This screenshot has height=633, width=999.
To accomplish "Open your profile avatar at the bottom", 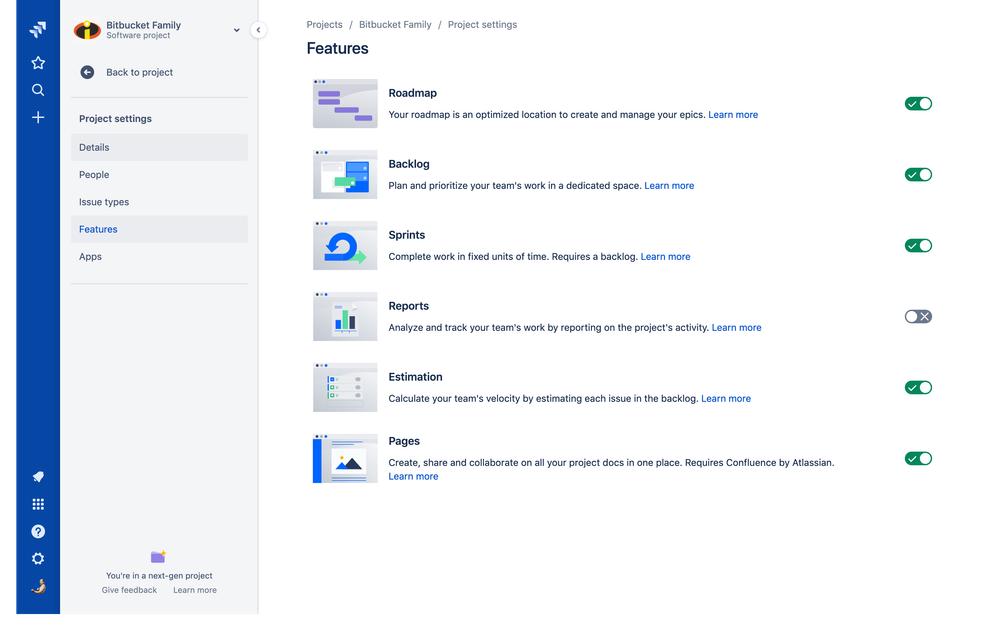I will tap(37, 586).
